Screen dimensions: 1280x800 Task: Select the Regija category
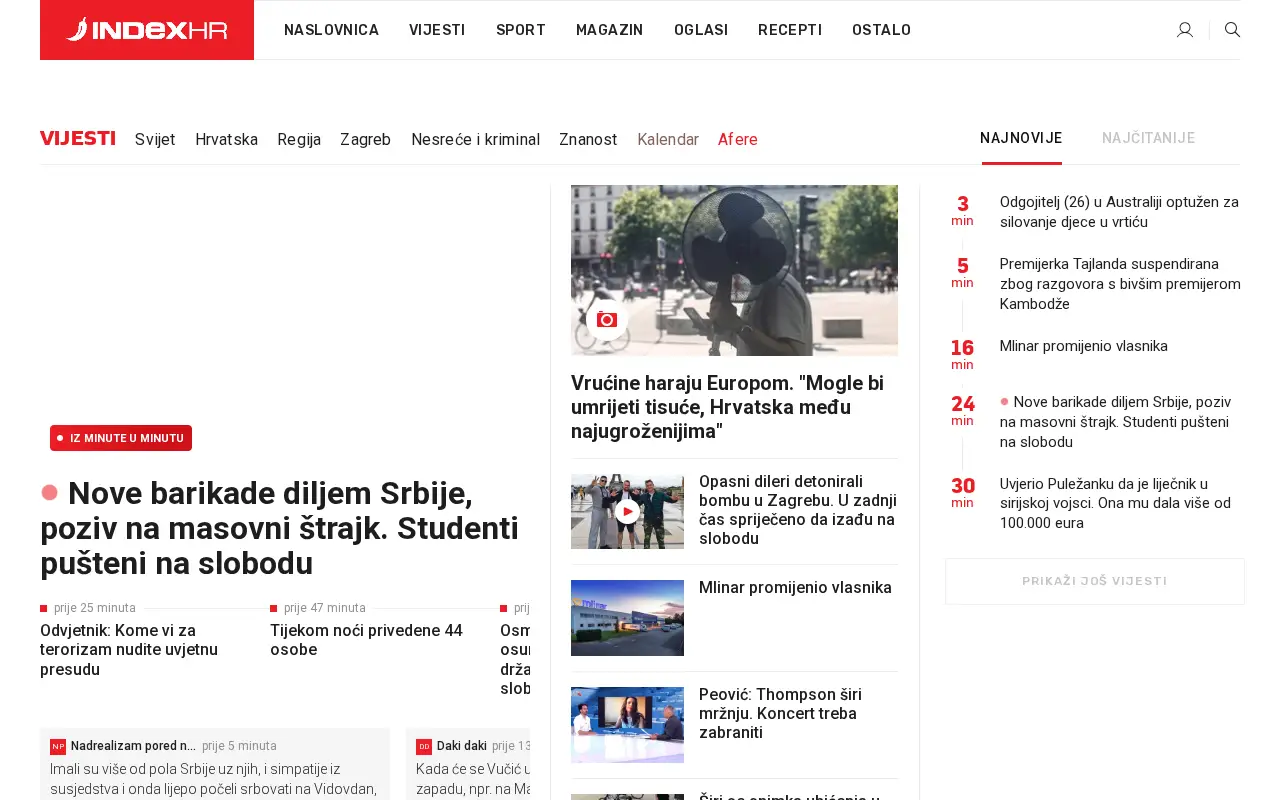point(299,140)
